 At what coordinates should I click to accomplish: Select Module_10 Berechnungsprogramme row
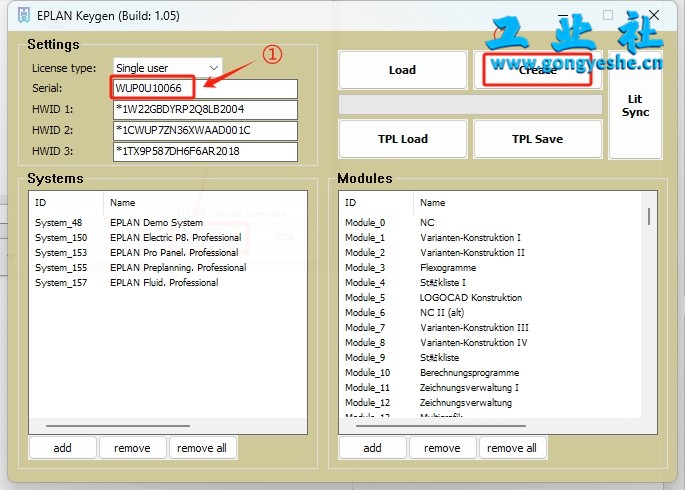[490, 373]
